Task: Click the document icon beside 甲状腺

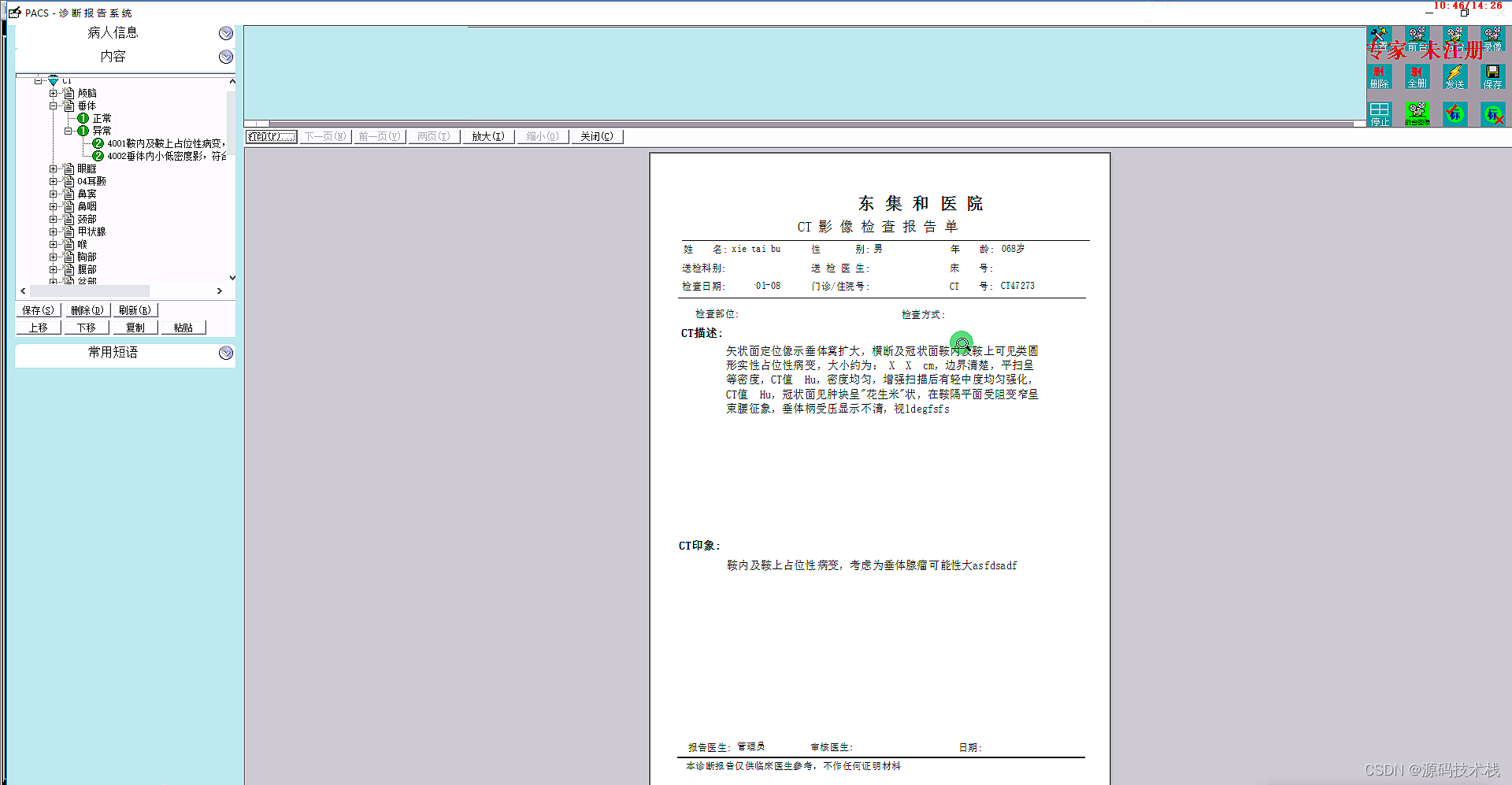Action: coord(69,231)
